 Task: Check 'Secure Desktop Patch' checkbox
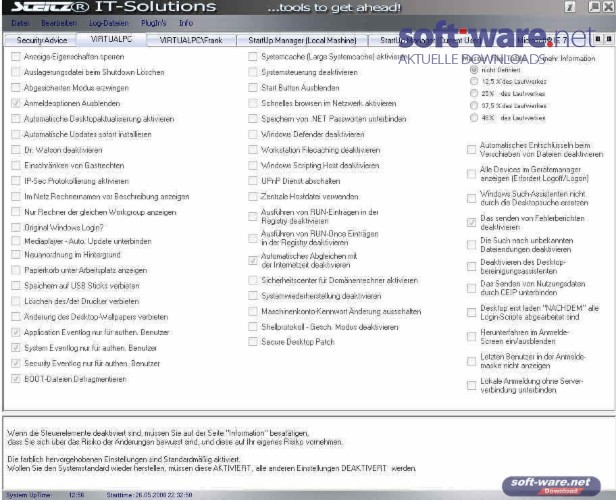[253, 342]
